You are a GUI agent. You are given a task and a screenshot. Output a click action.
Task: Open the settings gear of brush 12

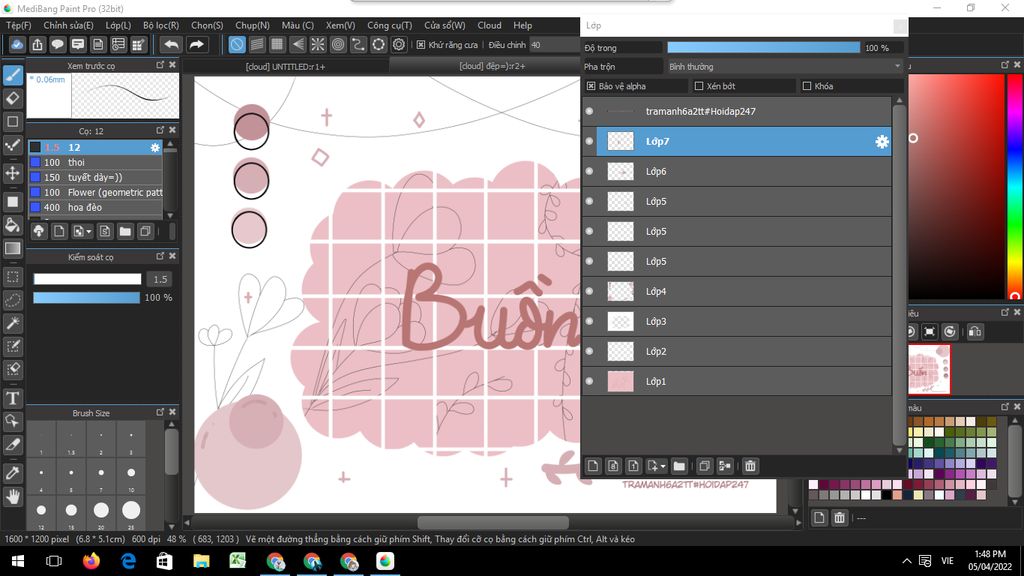(x=155, y=148)
